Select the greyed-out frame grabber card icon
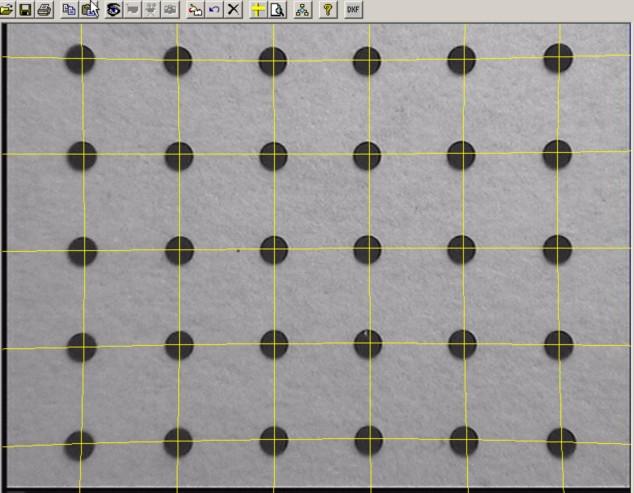 (x=132, y=10)
